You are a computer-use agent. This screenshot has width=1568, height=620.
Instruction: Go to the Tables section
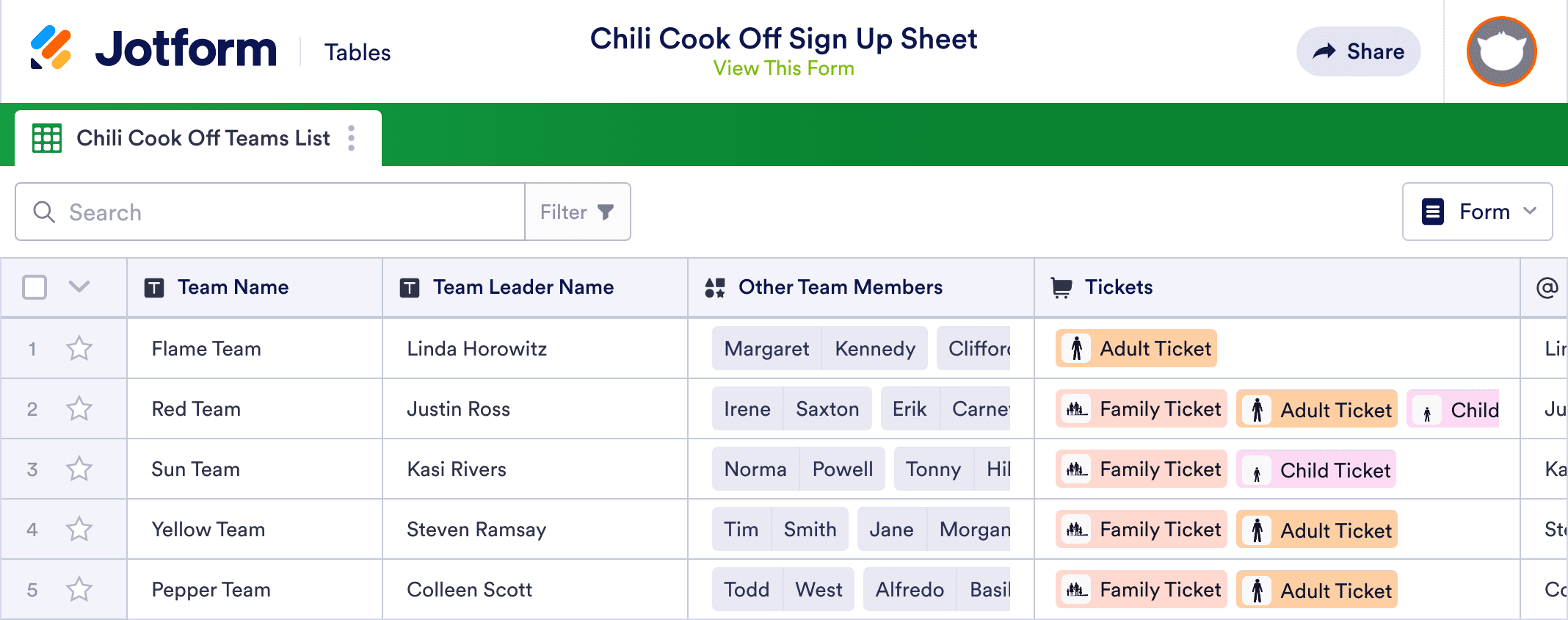tap(357, 53)
